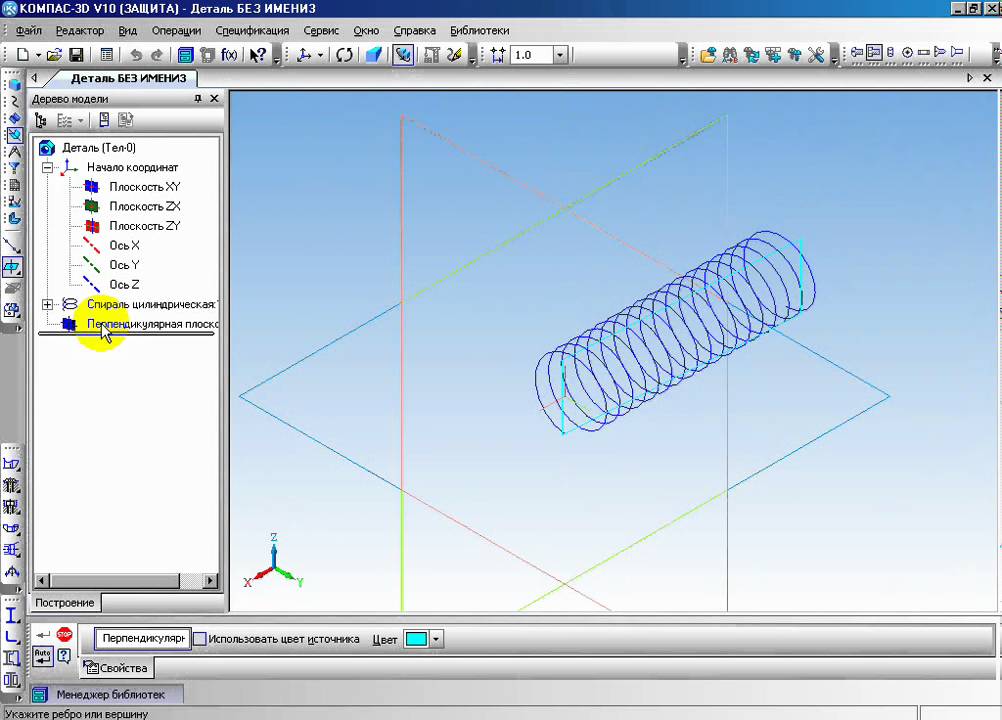This screenshot has width=1002, height=720.
Task: Click the scale value 1.0 field
Action: click(532, 55)
